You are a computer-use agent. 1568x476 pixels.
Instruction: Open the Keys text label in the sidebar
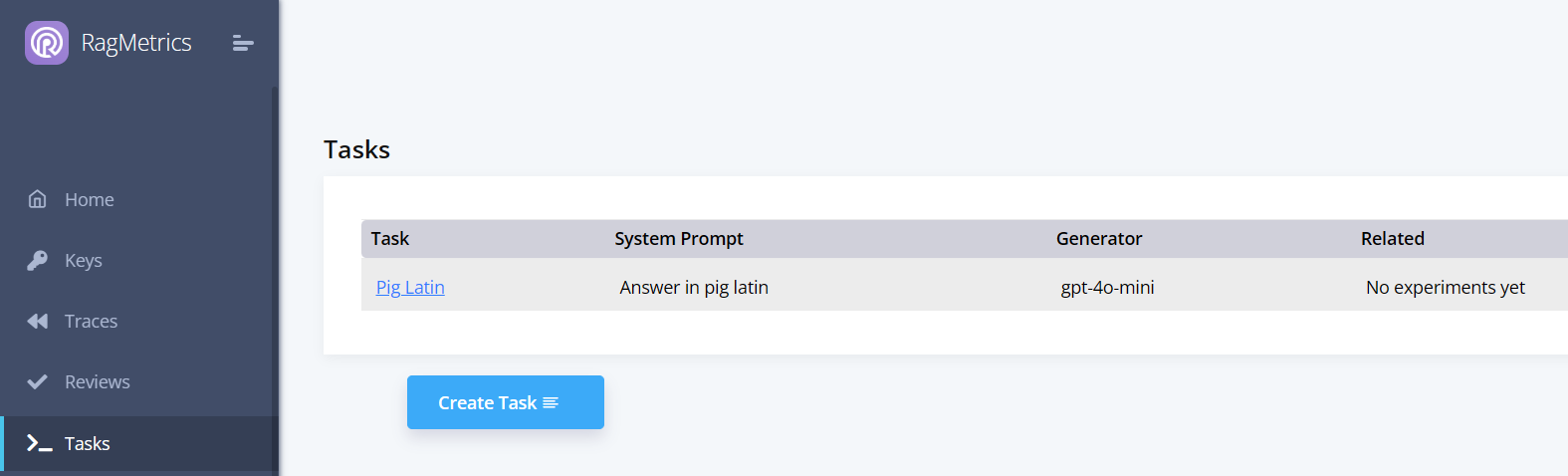[x=84, y=260]
